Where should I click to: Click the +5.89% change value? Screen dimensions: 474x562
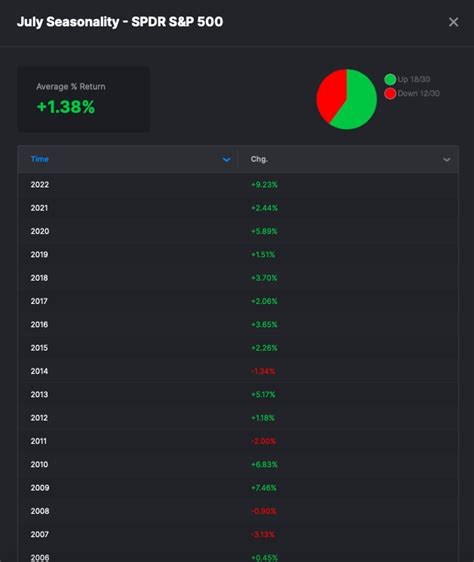click(x=264, y=231)
